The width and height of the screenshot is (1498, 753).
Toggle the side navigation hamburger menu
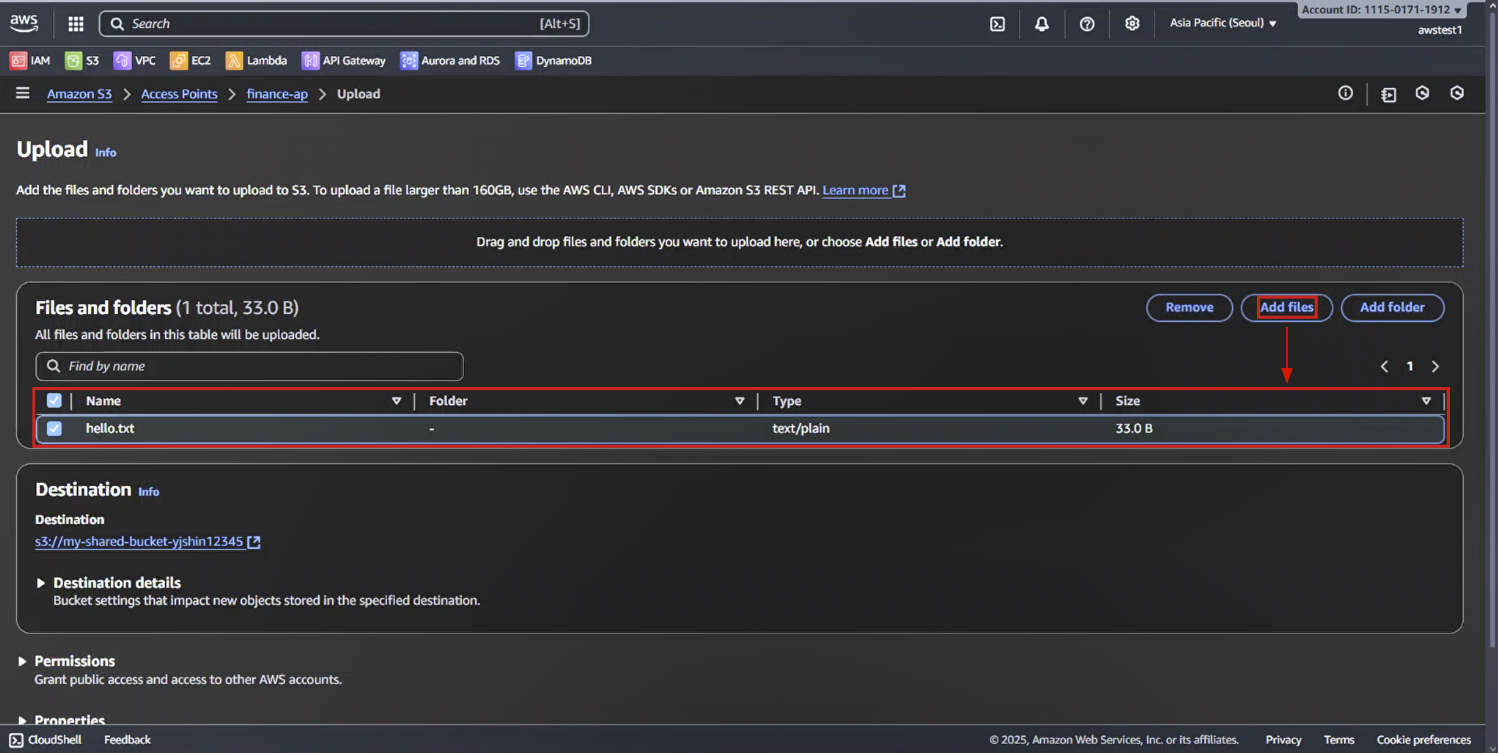point(22,94)
